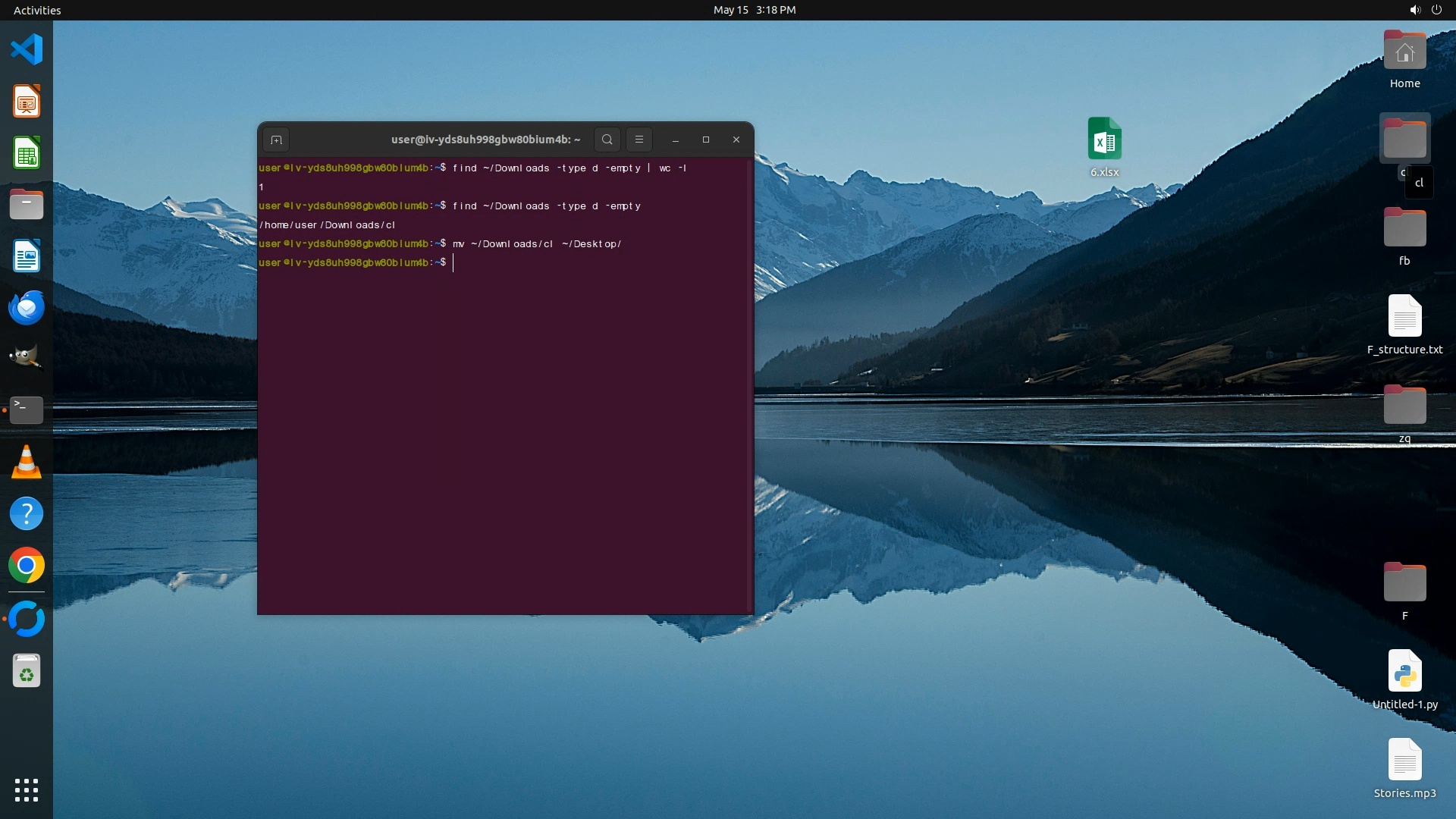The image size is (1456, 819).
Task: Launch LibreOffice Writer from dock
Action: (27, 256)
